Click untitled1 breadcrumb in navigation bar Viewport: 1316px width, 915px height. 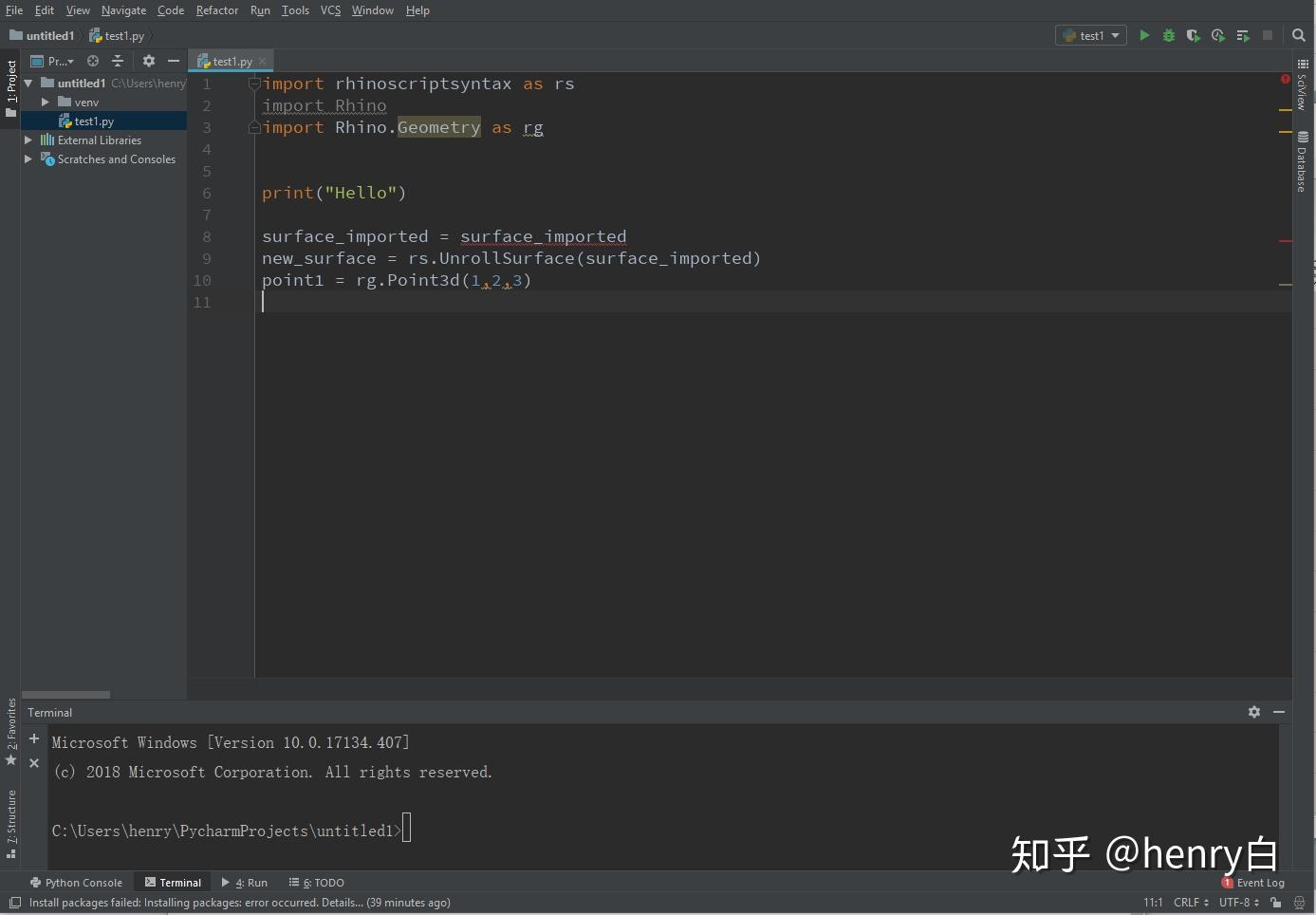coord(42,36)
